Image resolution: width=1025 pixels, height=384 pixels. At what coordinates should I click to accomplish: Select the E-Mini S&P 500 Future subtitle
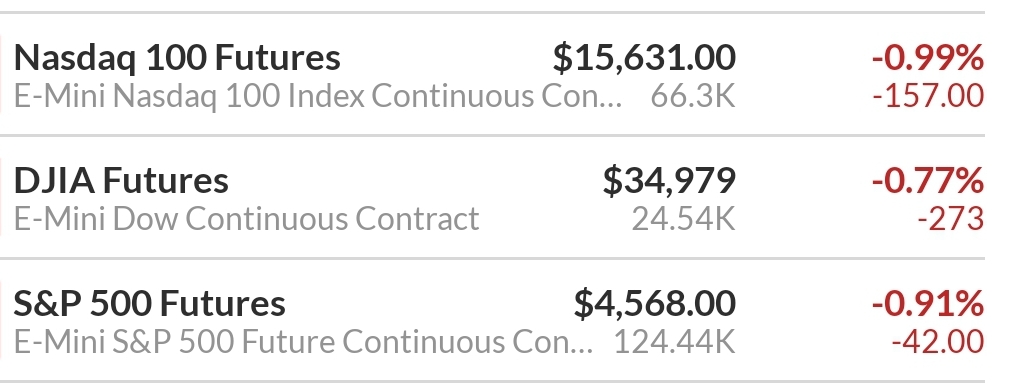[x=303, y=342]
